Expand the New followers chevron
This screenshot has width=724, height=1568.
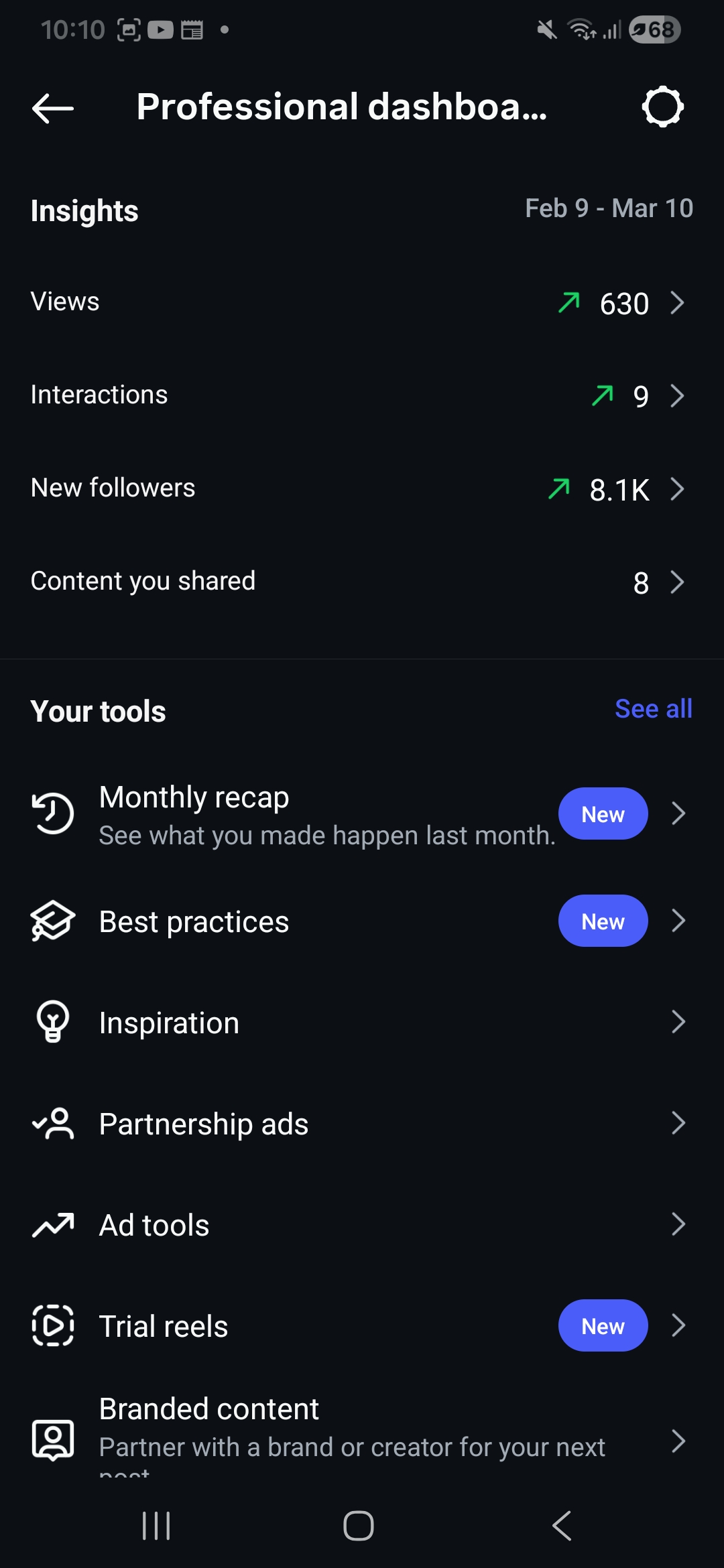point(677,489)
